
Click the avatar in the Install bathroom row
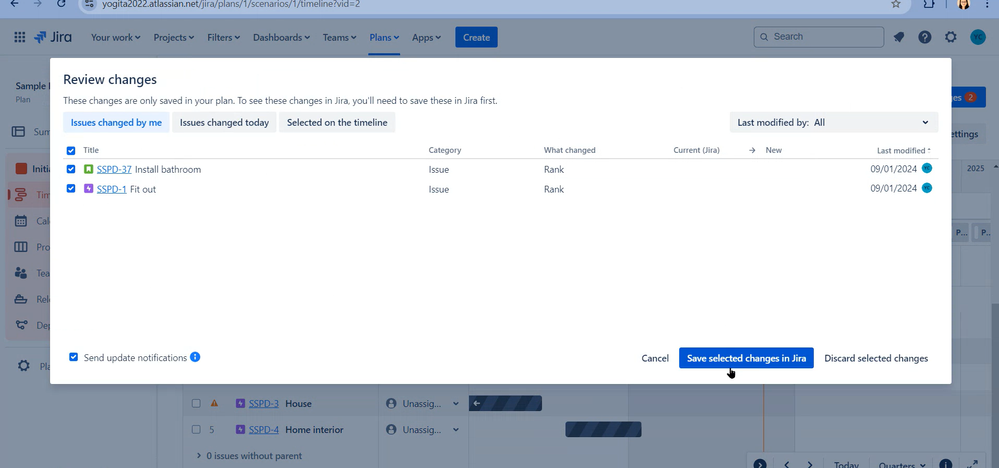click(926, 168)
